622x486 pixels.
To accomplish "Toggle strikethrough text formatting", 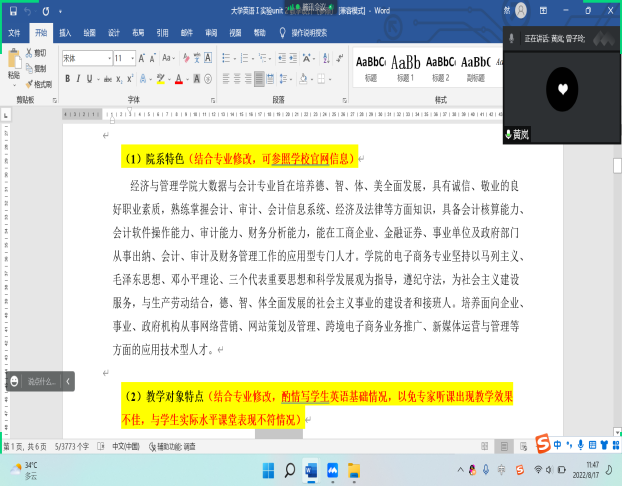I will tap(106, 76).
